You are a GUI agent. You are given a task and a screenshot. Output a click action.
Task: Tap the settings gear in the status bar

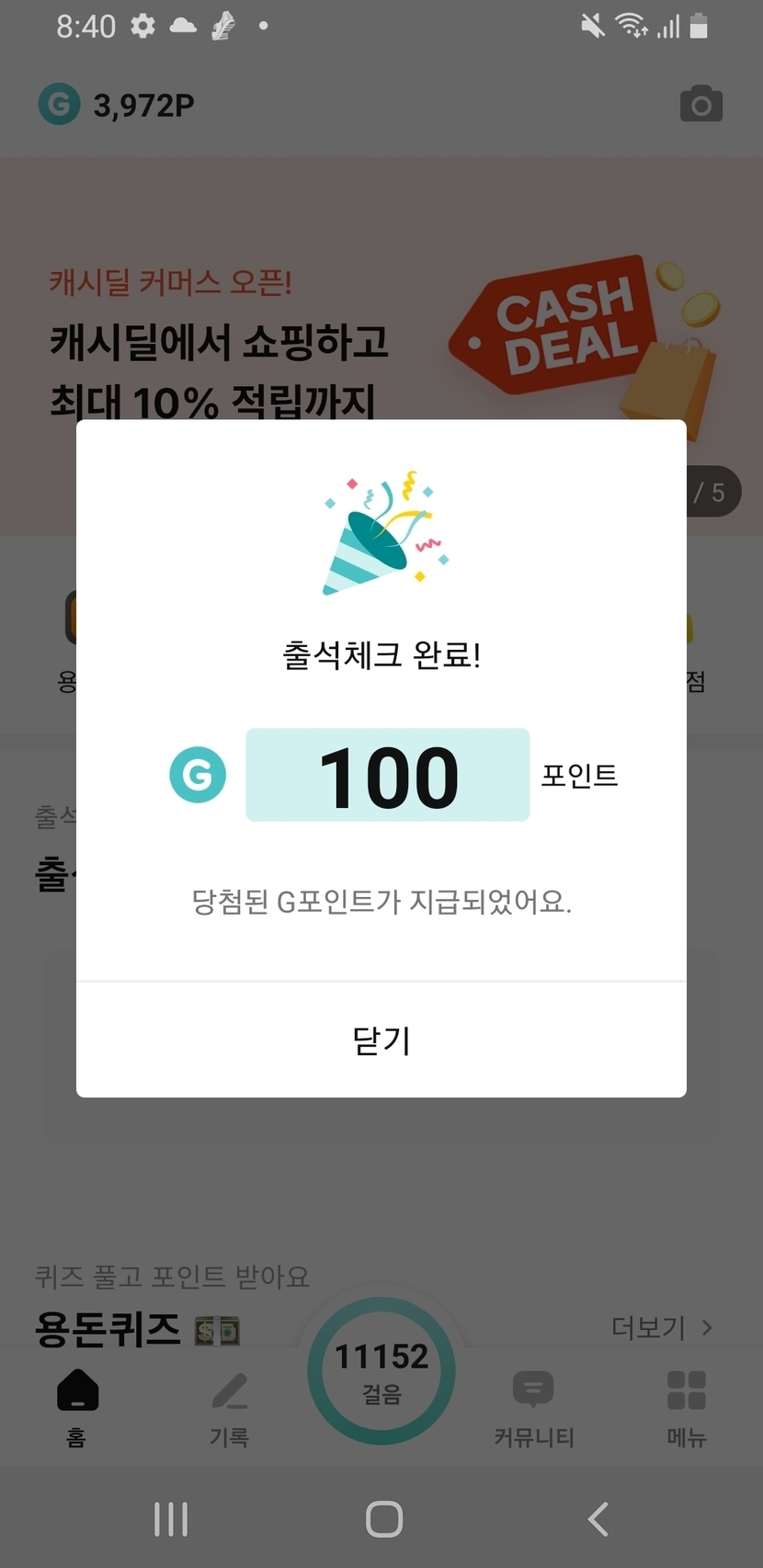tap(142, 26)
